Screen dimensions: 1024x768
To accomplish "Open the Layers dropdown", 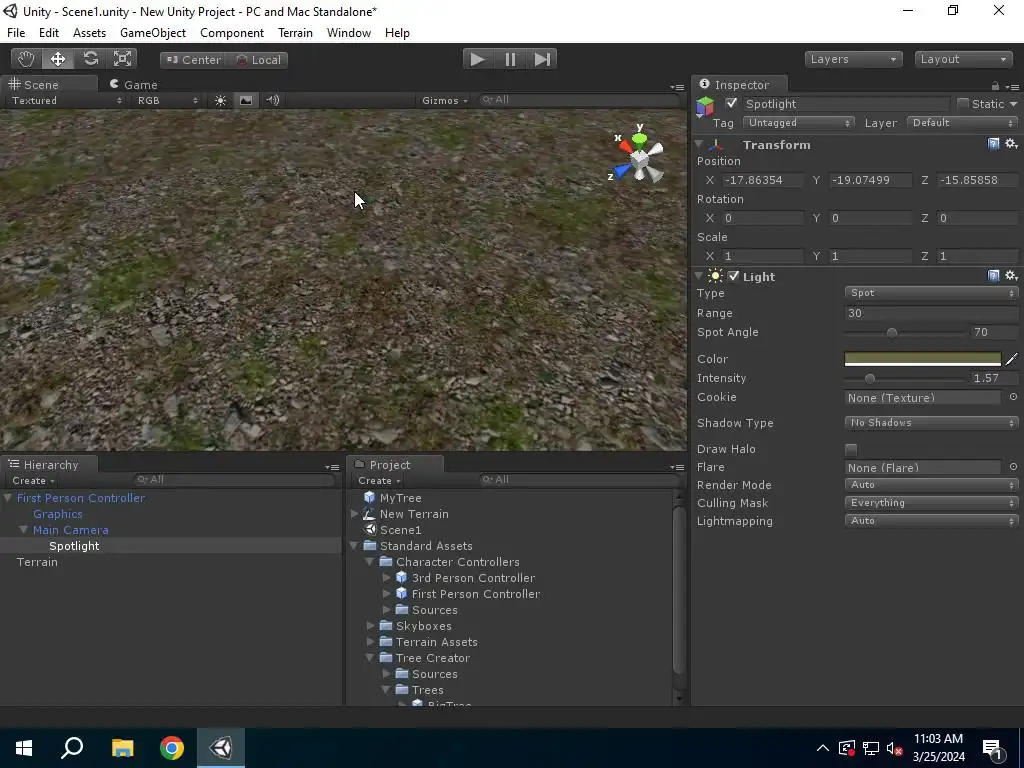I will coord(854,59).
